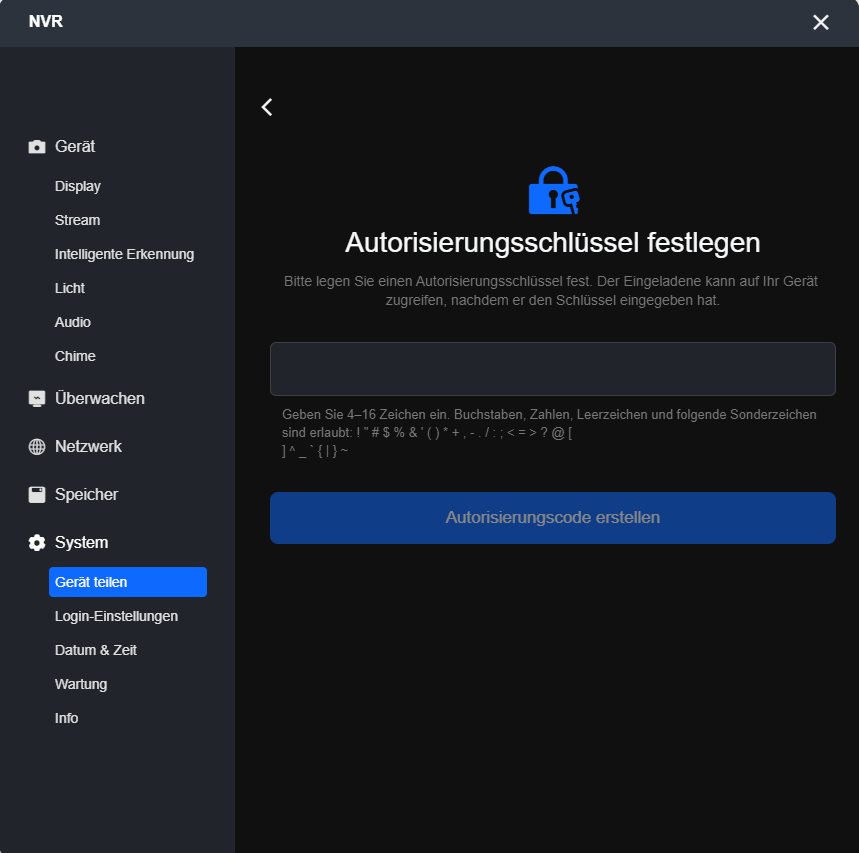Expand the Überwachen section

[x=100, y=399]
